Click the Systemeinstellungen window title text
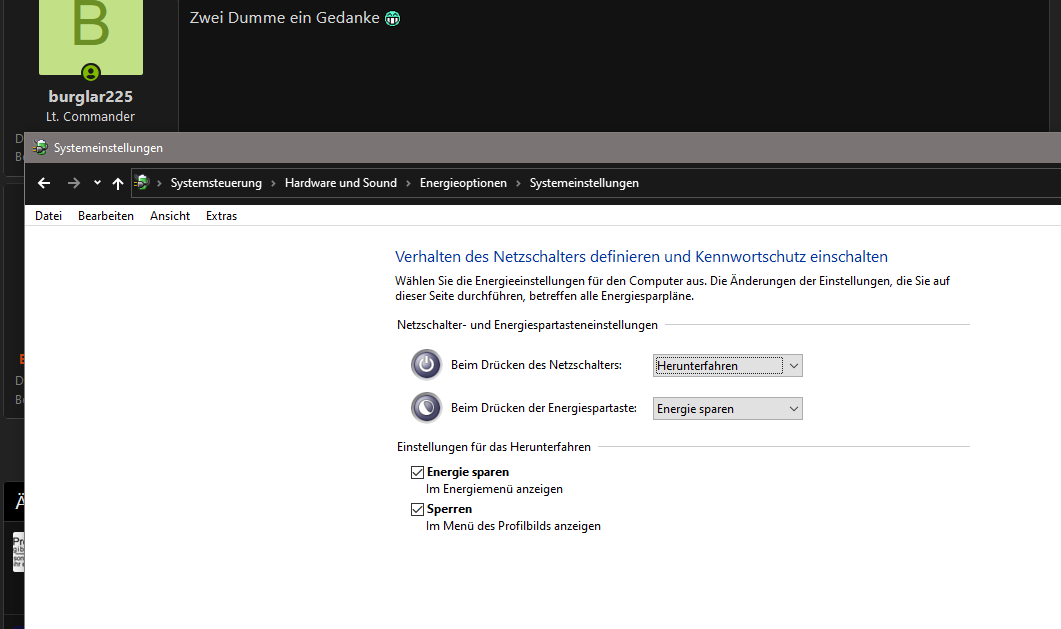Viewport: 1061px width, 629px height. [108, 148]
